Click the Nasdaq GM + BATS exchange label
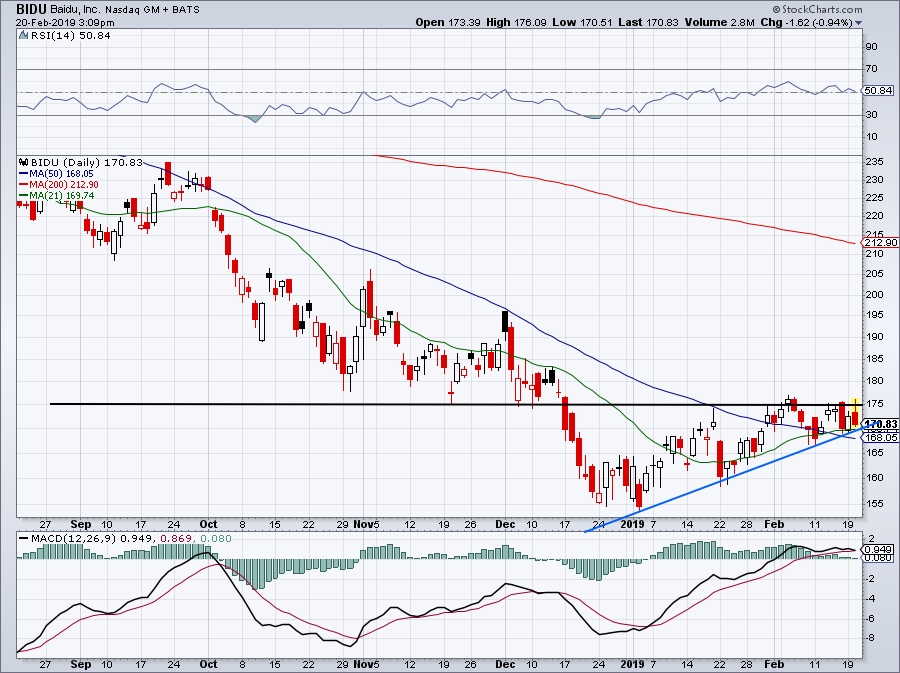Image resolution: width=900 pixels, height=673 pixels. [x=153, y=9]
